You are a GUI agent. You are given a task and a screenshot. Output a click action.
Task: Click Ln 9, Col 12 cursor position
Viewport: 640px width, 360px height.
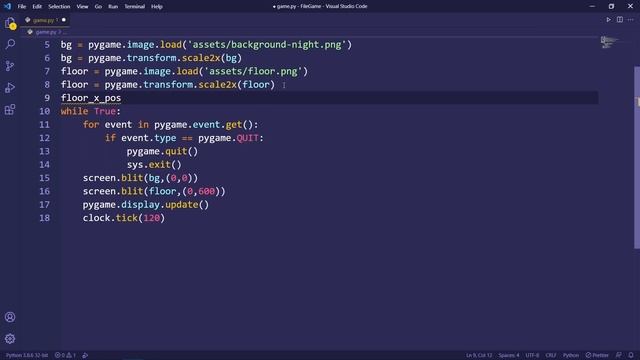pyautogui.click(x=479, y=355)
